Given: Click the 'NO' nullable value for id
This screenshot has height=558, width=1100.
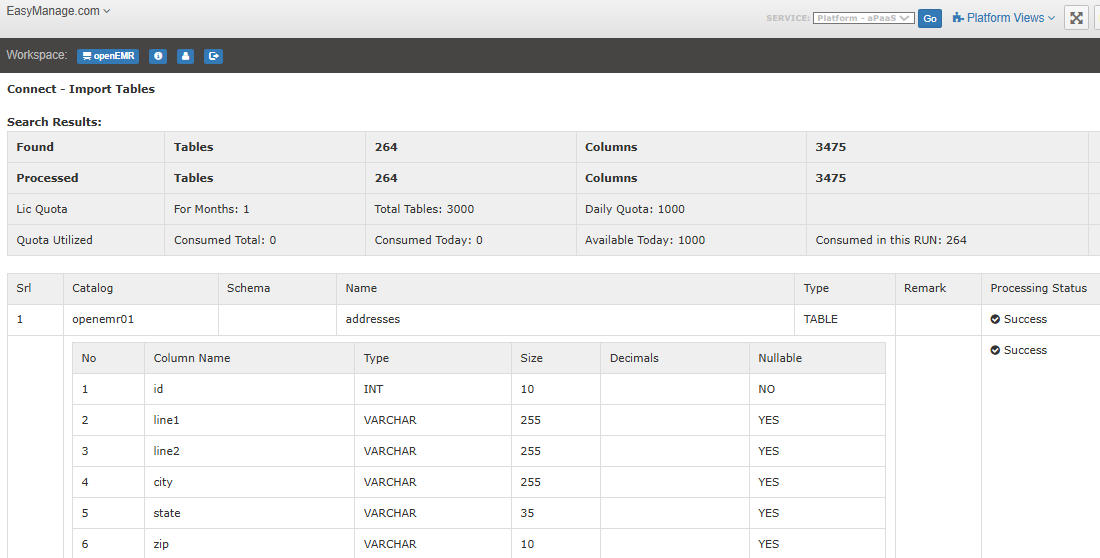Looking at the screenshot, I should click(767, 389).
